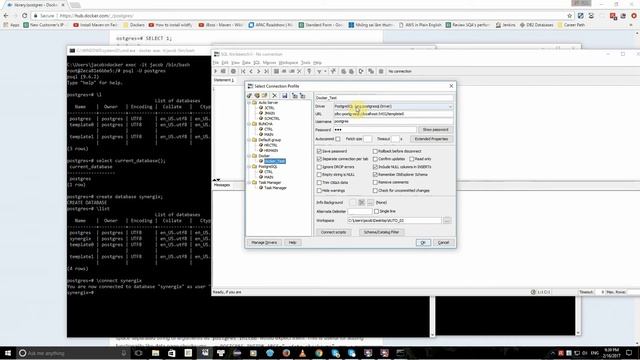Click the New profile icon in dialog toolbar

249,96
